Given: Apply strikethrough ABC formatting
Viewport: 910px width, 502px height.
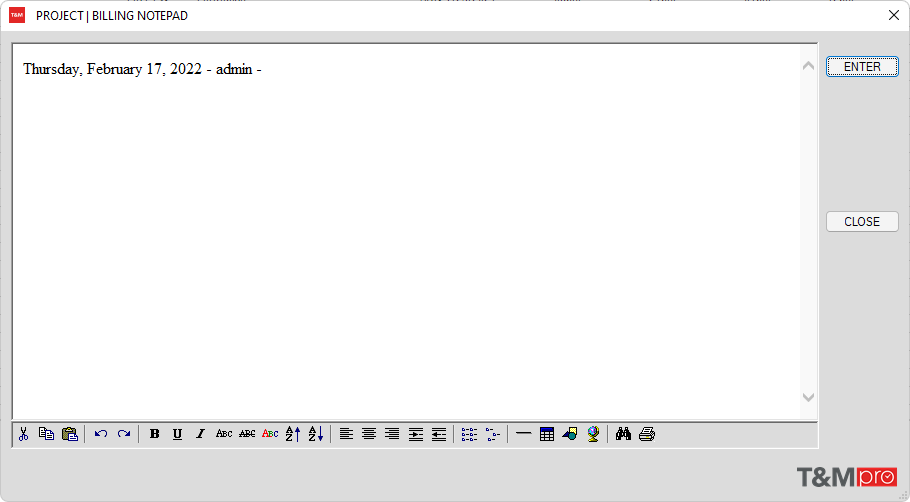Looking at the screenshot, I should tap(247, 434).
